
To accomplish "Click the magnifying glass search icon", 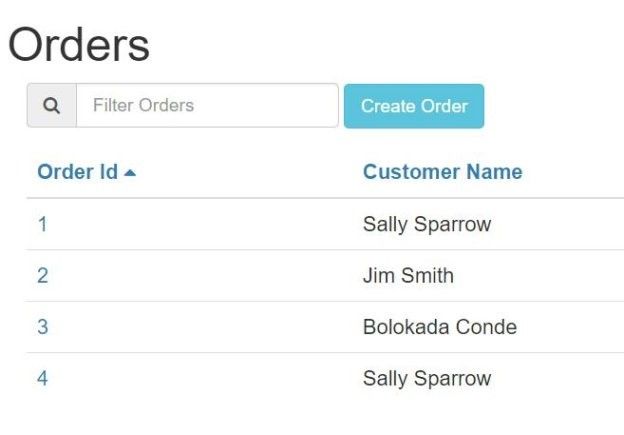I will point(51,106).
